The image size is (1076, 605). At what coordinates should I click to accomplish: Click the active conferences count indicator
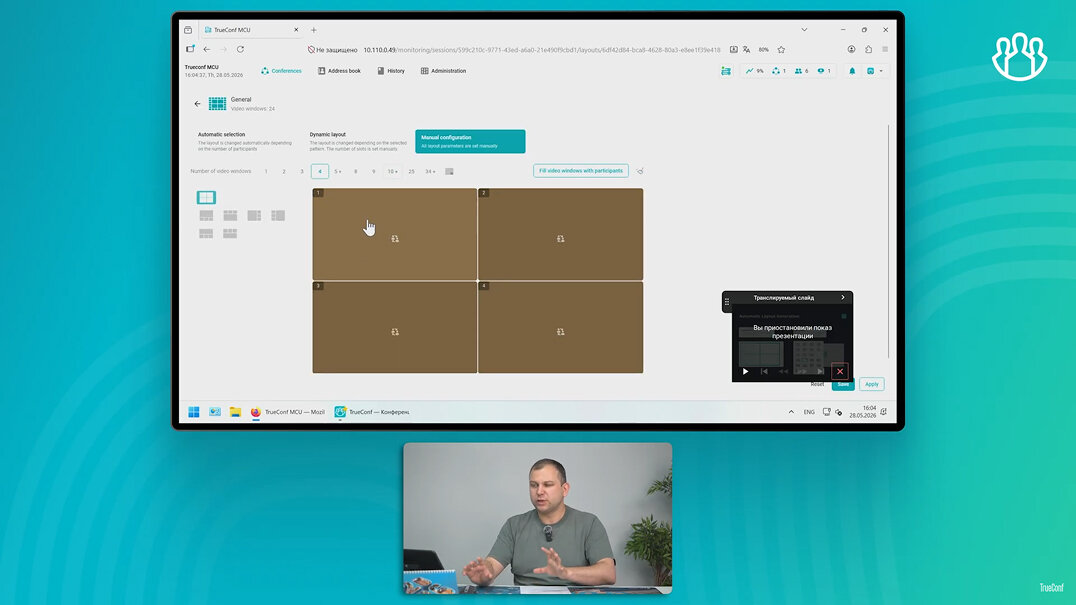(779, 71)
